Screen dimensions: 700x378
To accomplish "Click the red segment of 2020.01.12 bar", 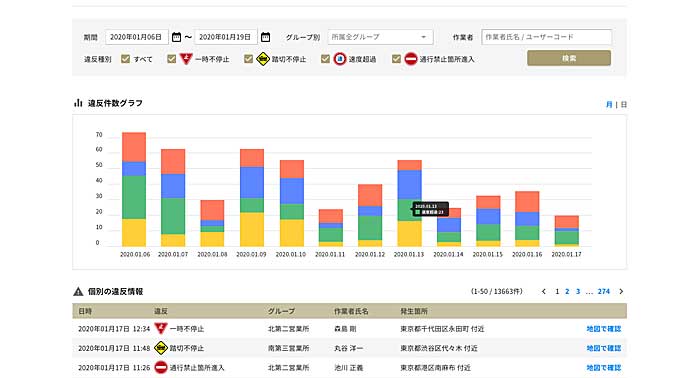I will click(370, 195).
